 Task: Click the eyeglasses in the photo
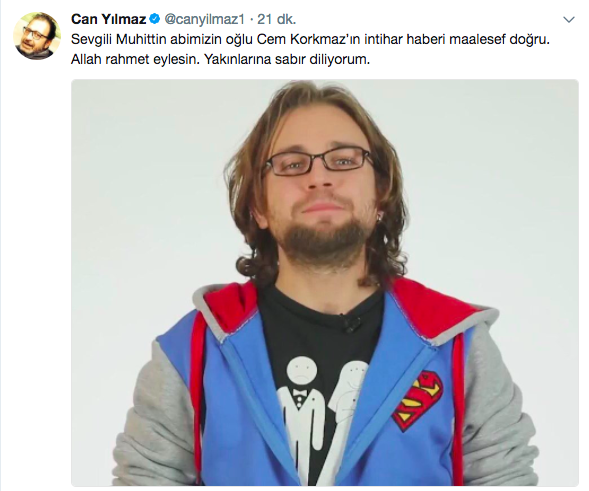319,161
